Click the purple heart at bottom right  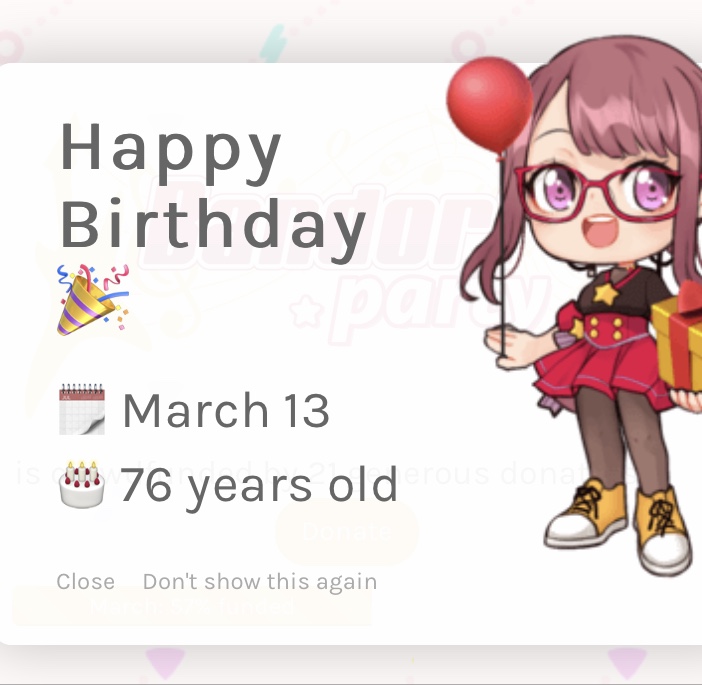click(x=627, y=663)
